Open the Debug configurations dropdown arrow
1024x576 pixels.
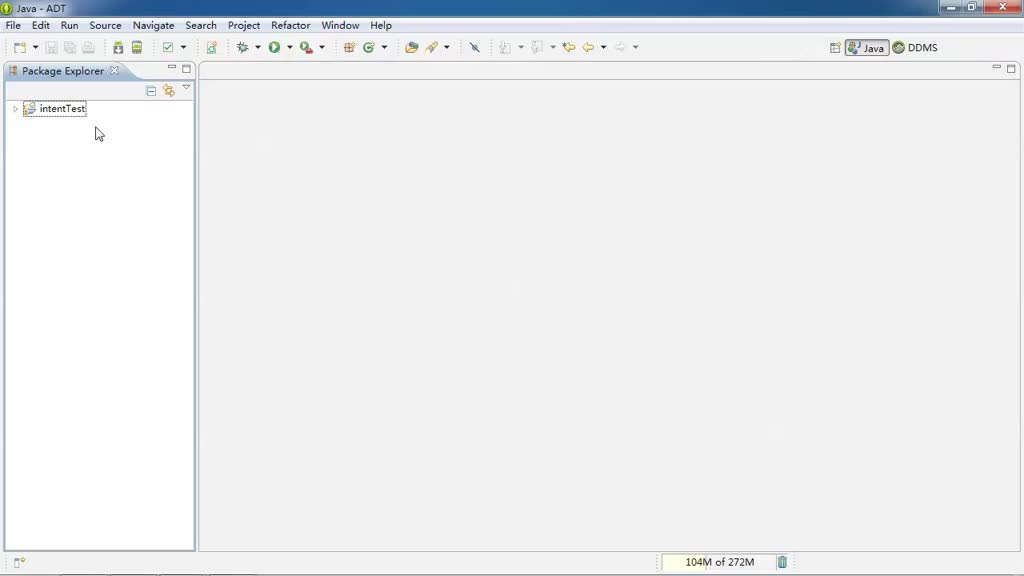(x=258, y=47)
